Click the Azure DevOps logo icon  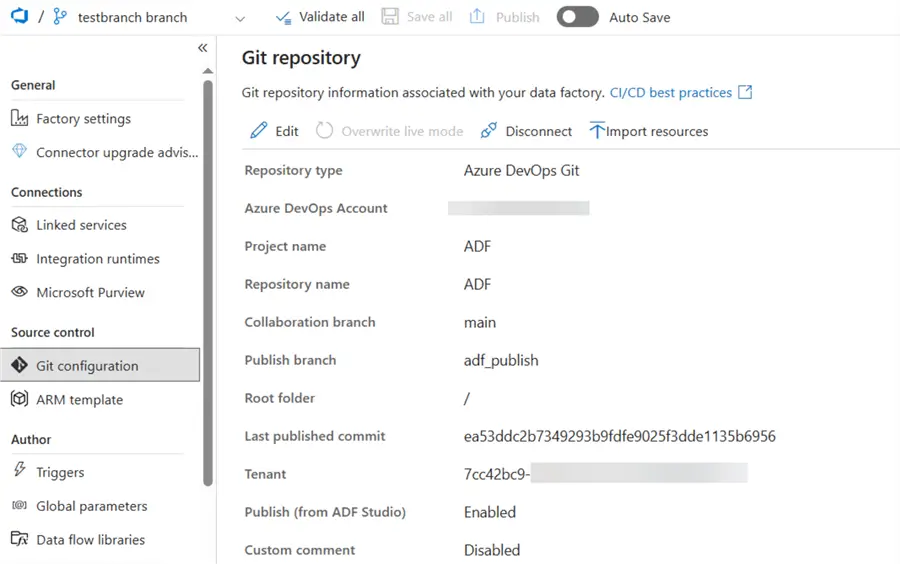pos(20,16)
